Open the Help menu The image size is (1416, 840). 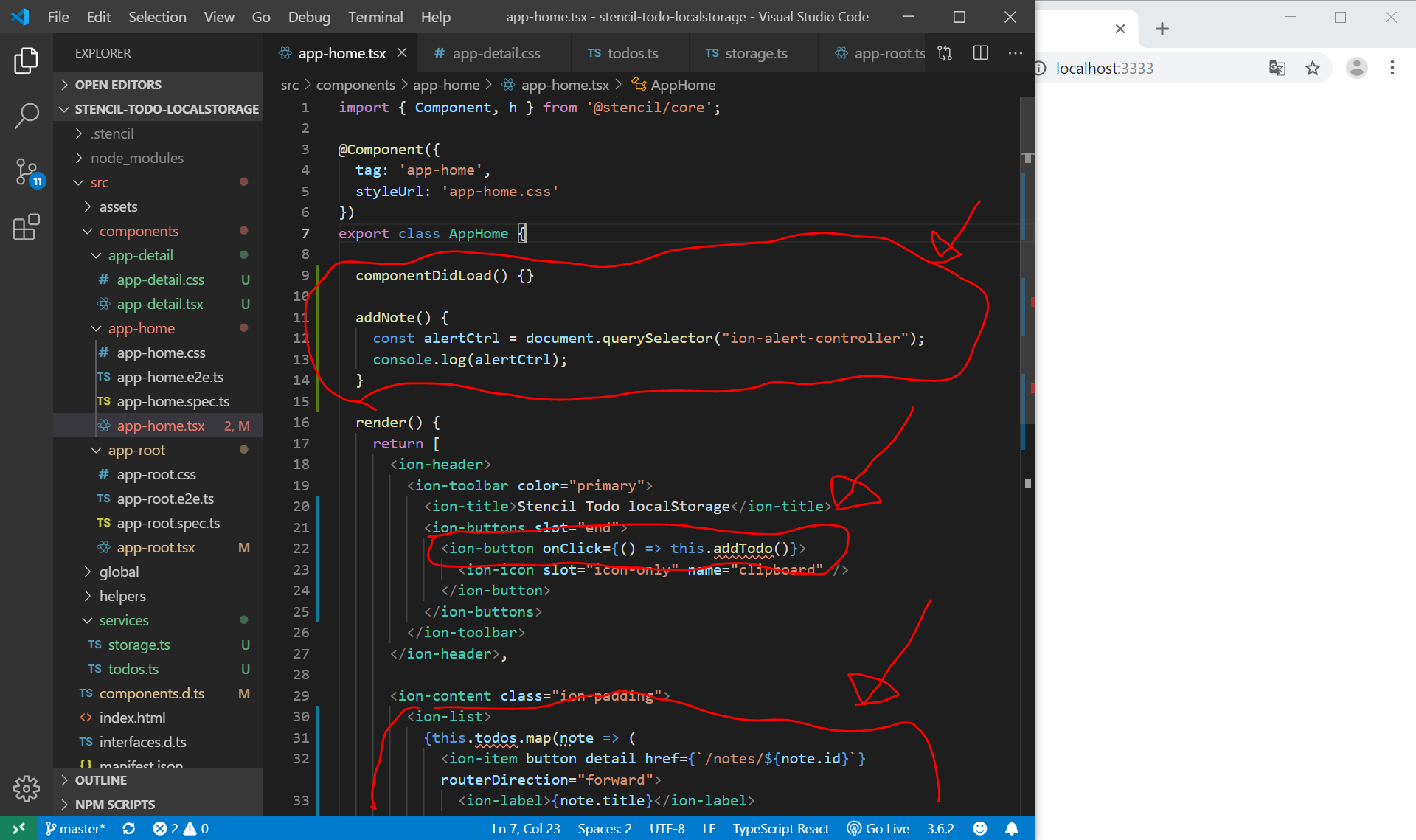coord(435,16)
